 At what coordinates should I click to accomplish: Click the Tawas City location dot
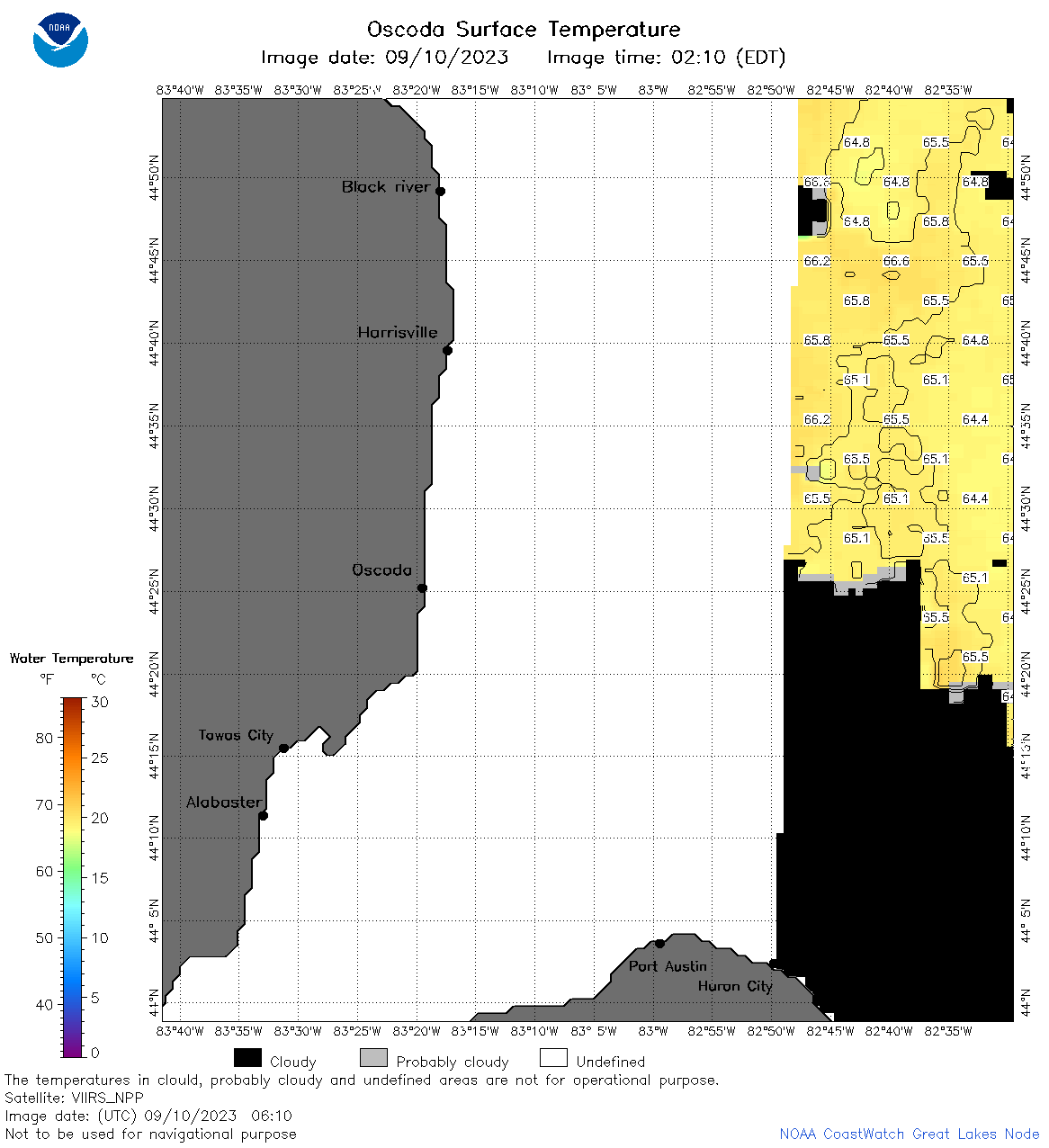tap(283, 748)
